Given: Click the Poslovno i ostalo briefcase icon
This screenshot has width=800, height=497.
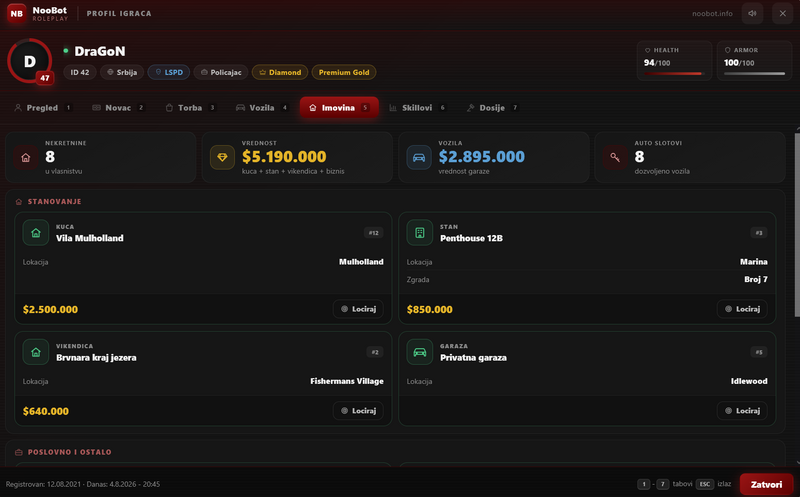Looking at the screenshot, I should 19,452.
